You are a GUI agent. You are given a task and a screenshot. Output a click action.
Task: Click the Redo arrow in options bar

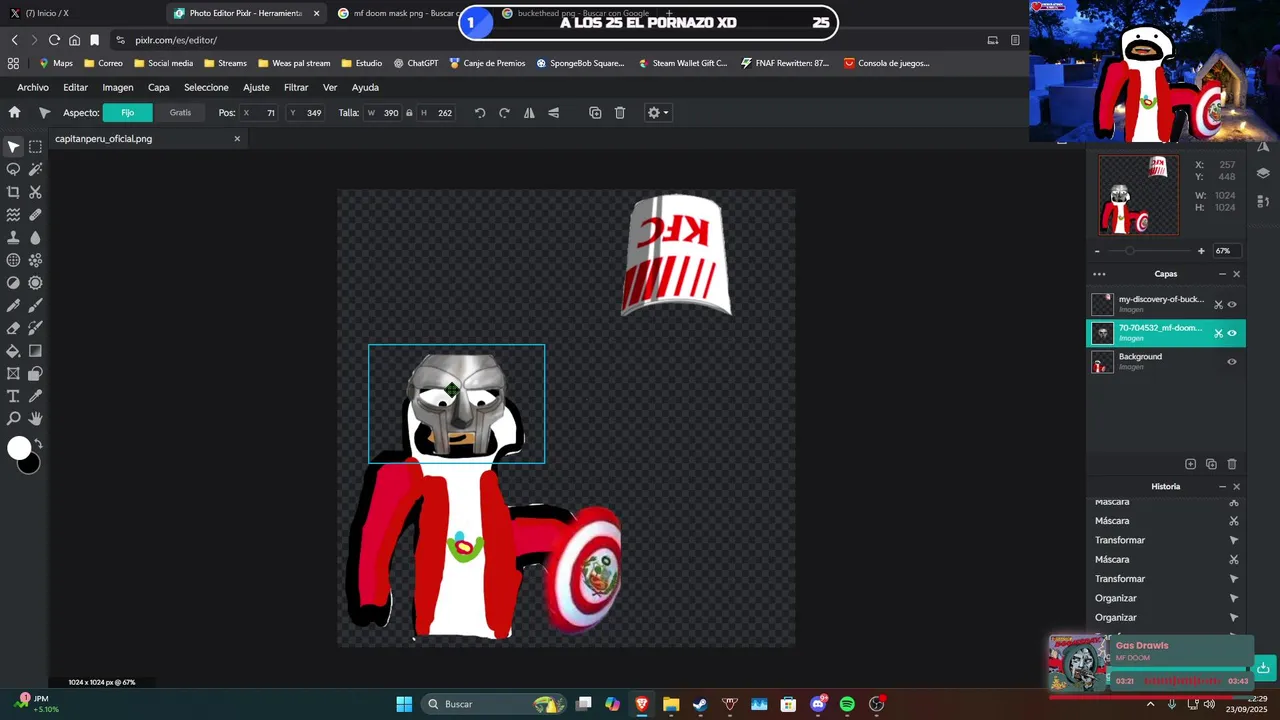tap(504, 113)
